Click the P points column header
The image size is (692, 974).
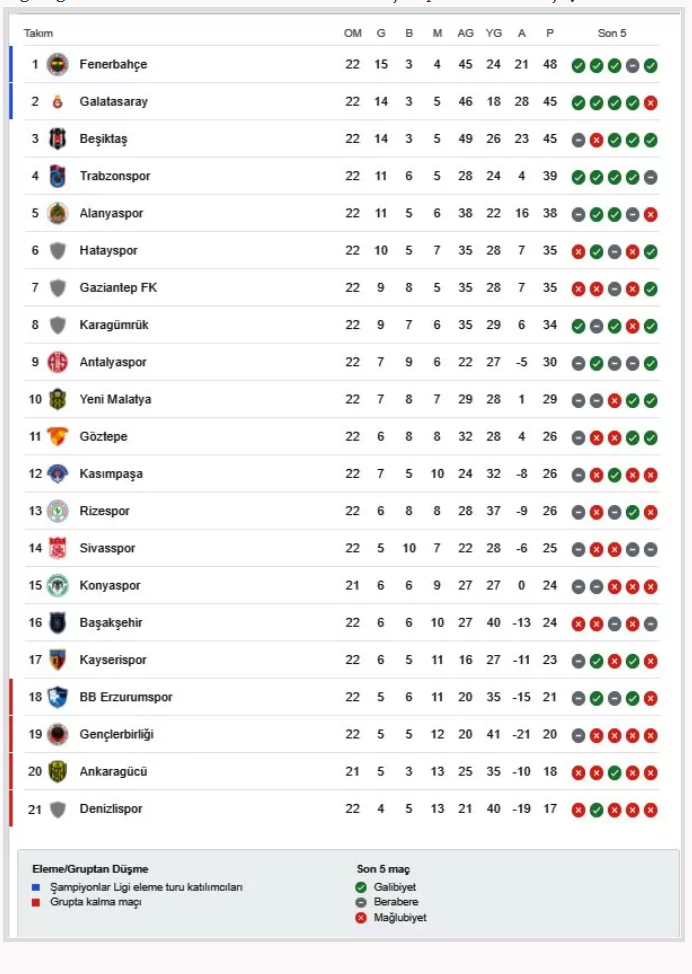click(550, 33)
